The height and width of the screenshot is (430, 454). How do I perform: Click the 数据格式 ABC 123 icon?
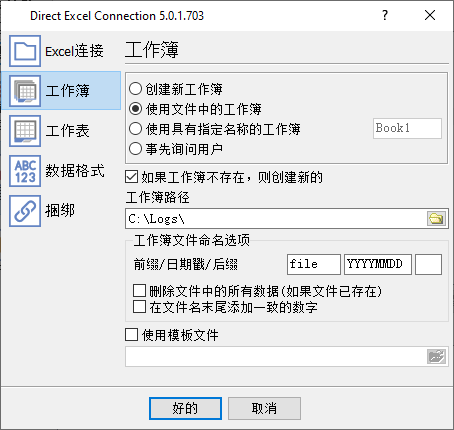point(25,171)
